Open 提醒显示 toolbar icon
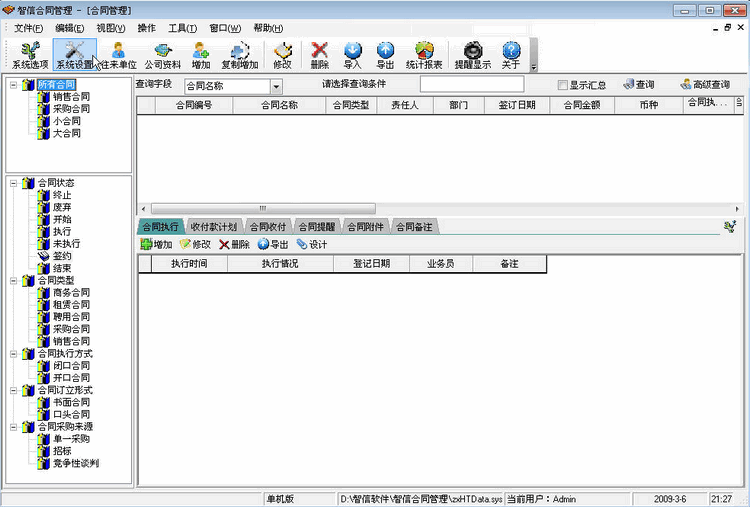Viewport: 750px width, 507px height. point(473,55)
